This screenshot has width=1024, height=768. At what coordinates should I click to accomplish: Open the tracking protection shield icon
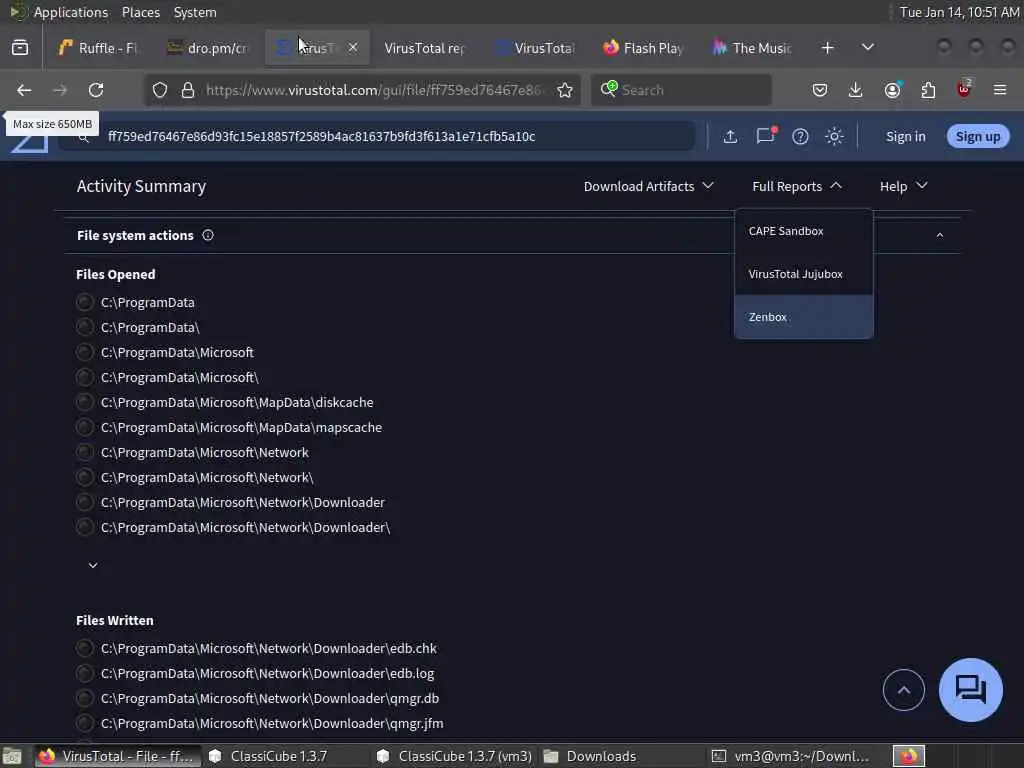tap(160, 90)
